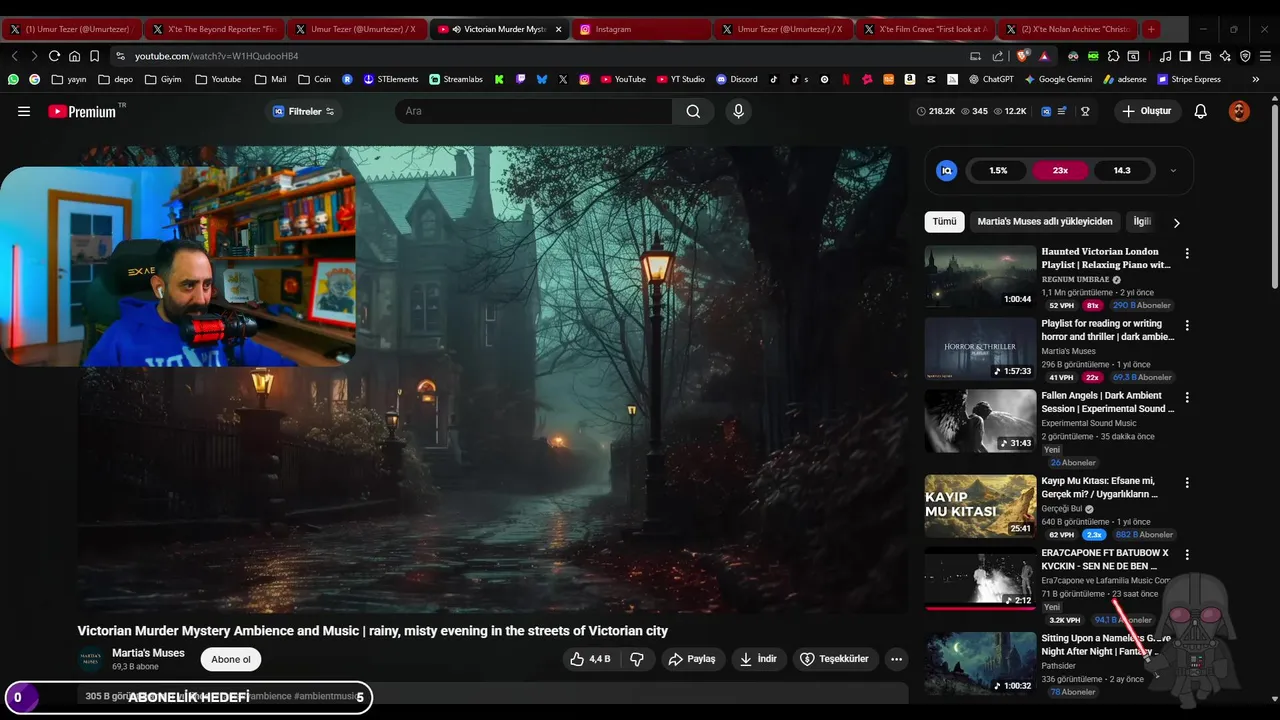
Task: Open the Giyim bookmarks folder
Action: click(x=163, y=79)
